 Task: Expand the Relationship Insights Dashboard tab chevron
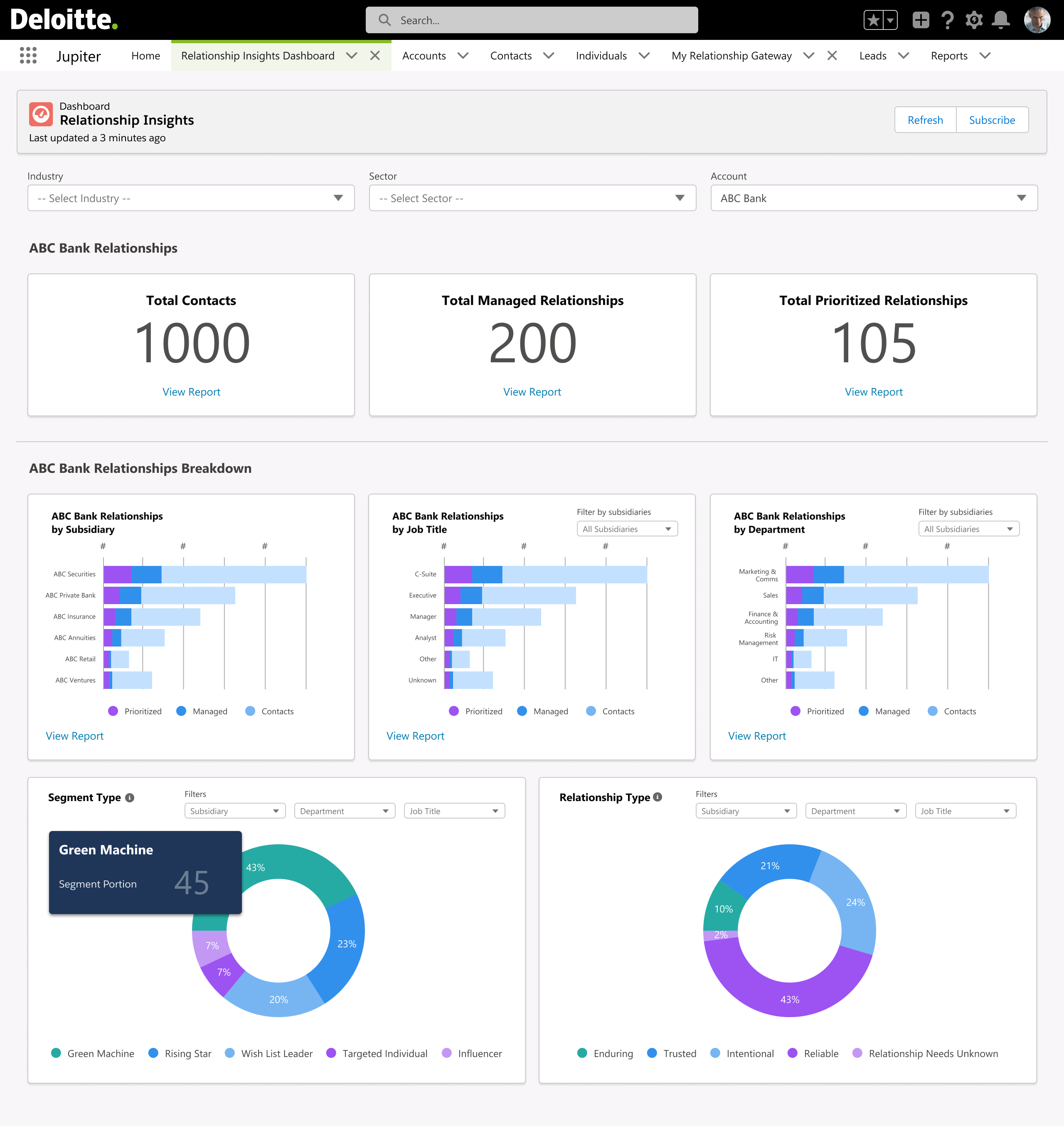352,55
